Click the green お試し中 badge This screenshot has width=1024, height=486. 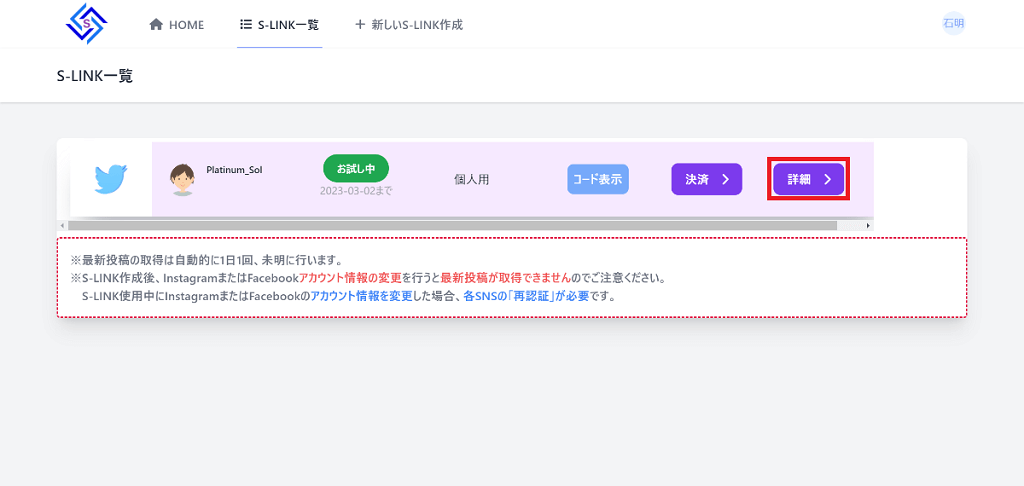coord(355,167)
